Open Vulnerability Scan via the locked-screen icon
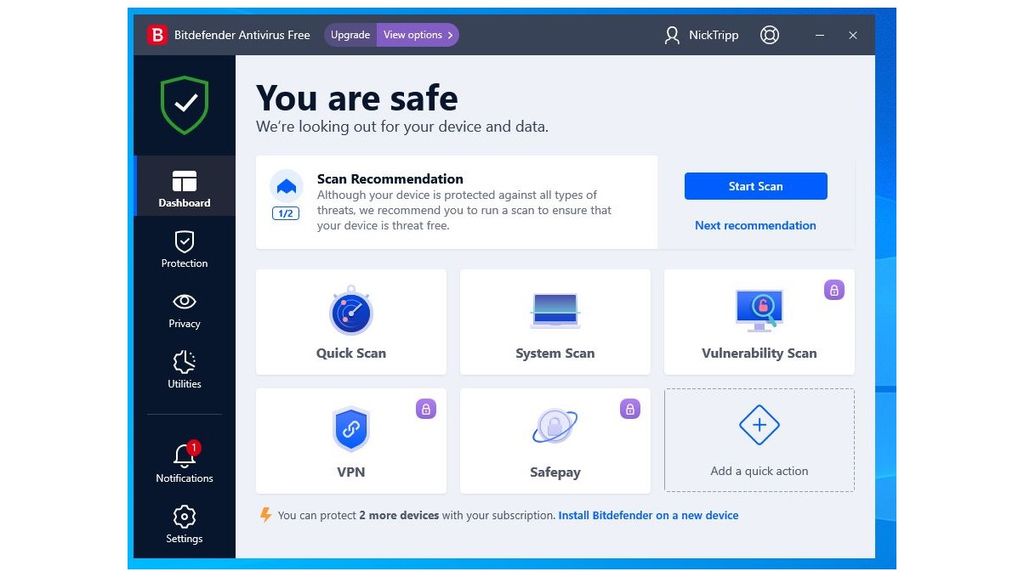Image resolution: width=1024 pixels, height=577 pixels. point(759,310)
